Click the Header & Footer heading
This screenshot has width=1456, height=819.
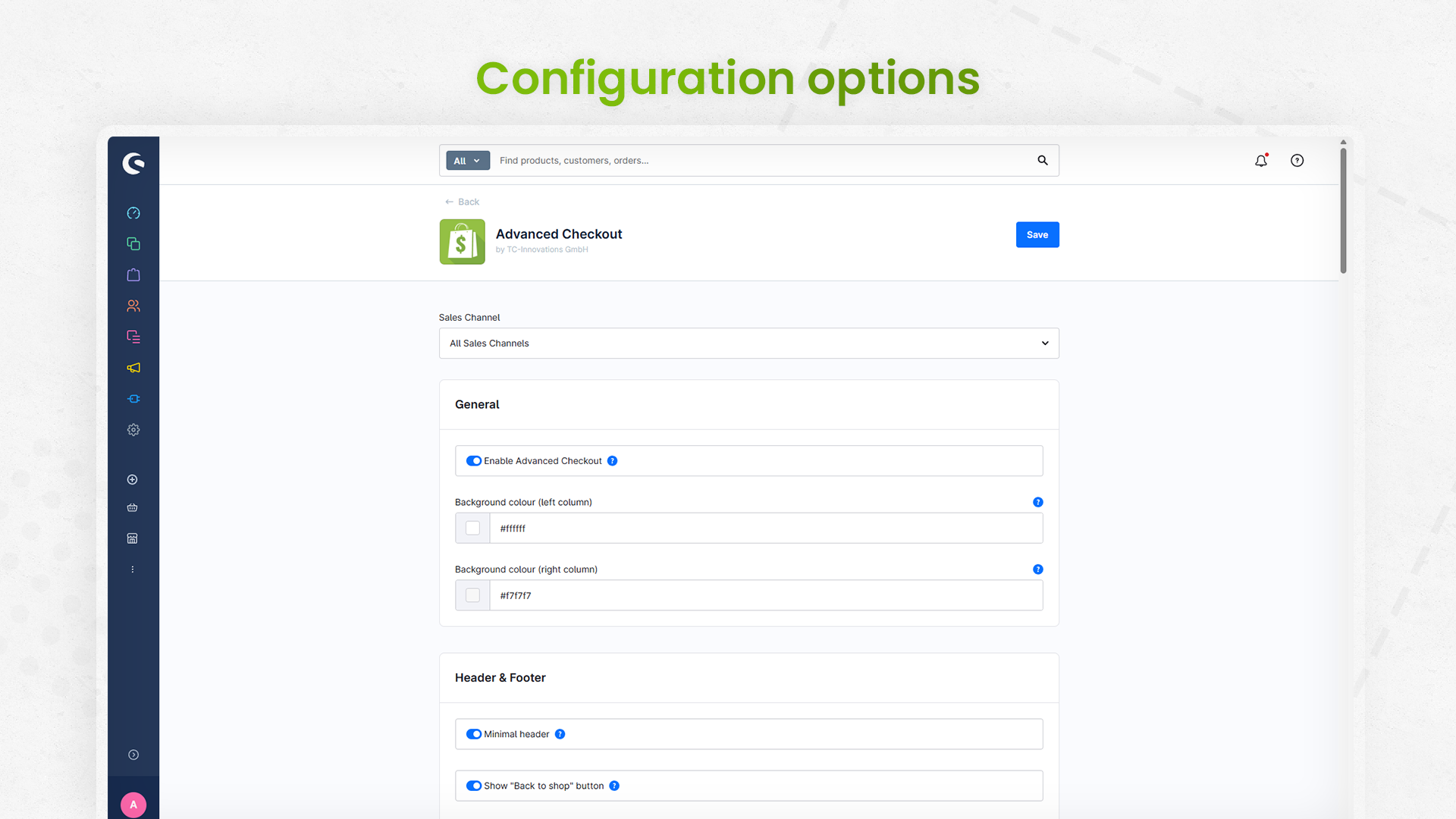tap(500, 677)
